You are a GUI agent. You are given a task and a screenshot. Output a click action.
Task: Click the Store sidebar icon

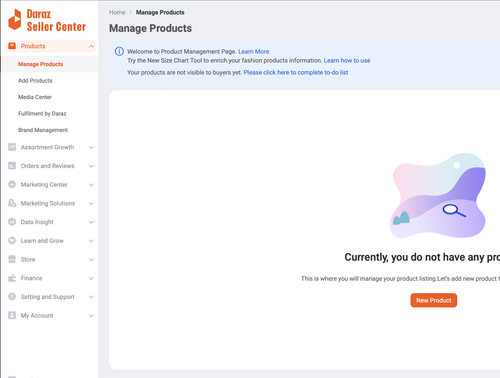coord(12,259)
